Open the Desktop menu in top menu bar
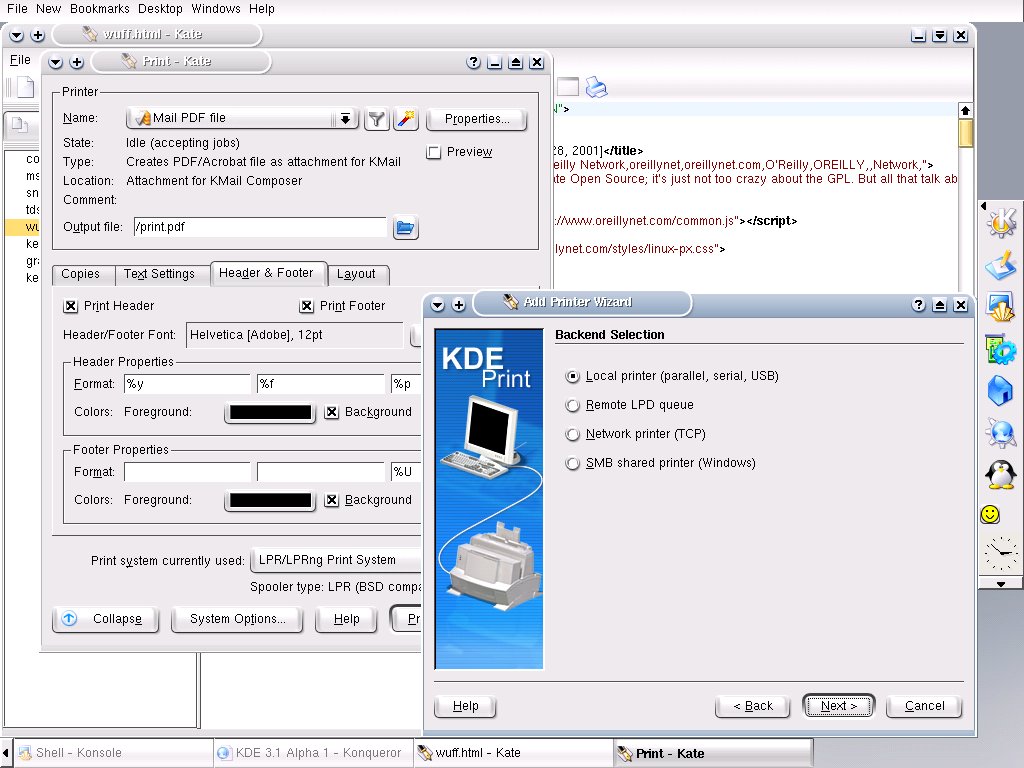This screenshot has width=1024, height=768. pos(160,9)
